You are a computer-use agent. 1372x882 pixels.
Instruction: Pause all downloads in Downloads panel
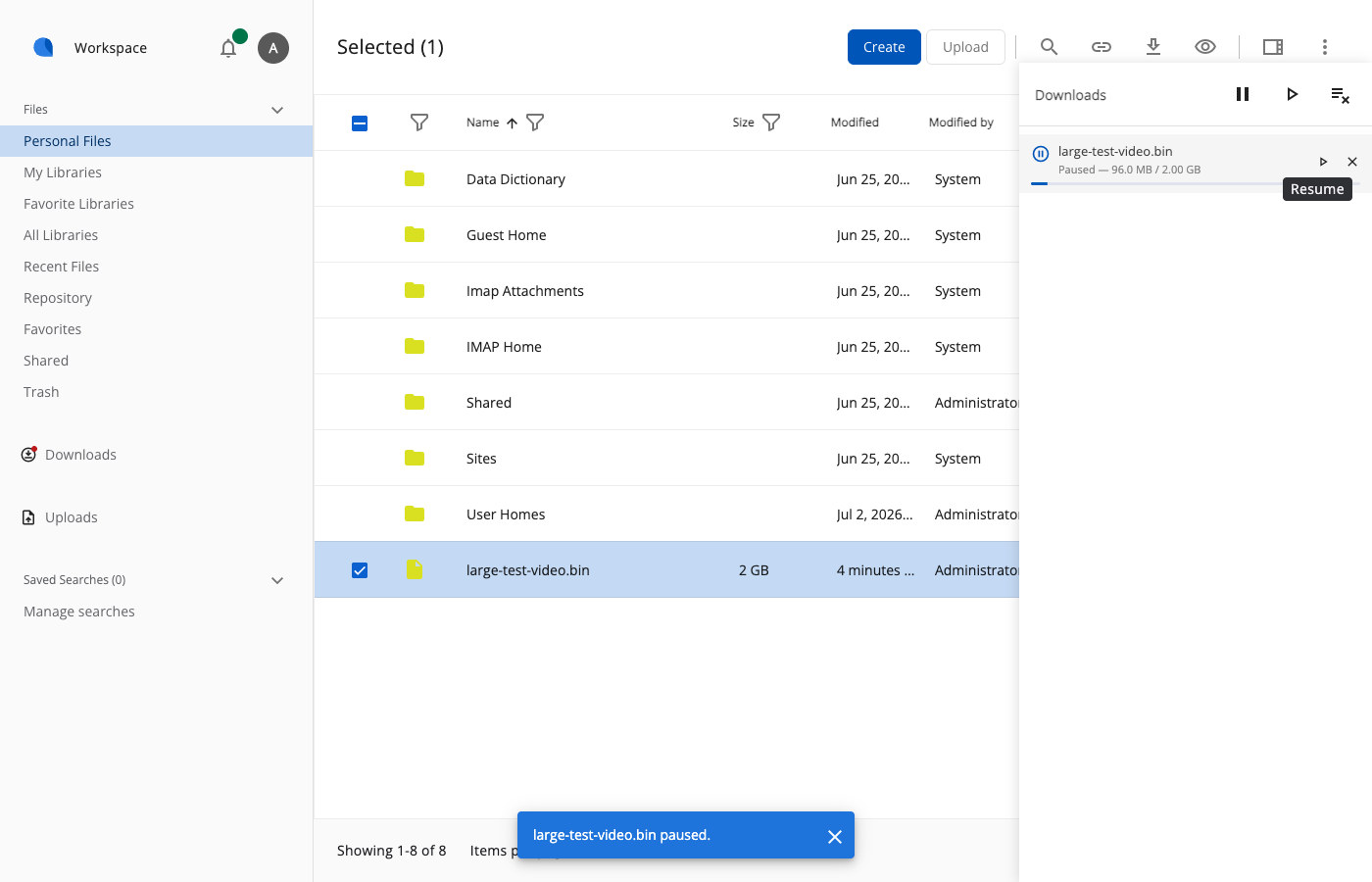coord(1243,94)
